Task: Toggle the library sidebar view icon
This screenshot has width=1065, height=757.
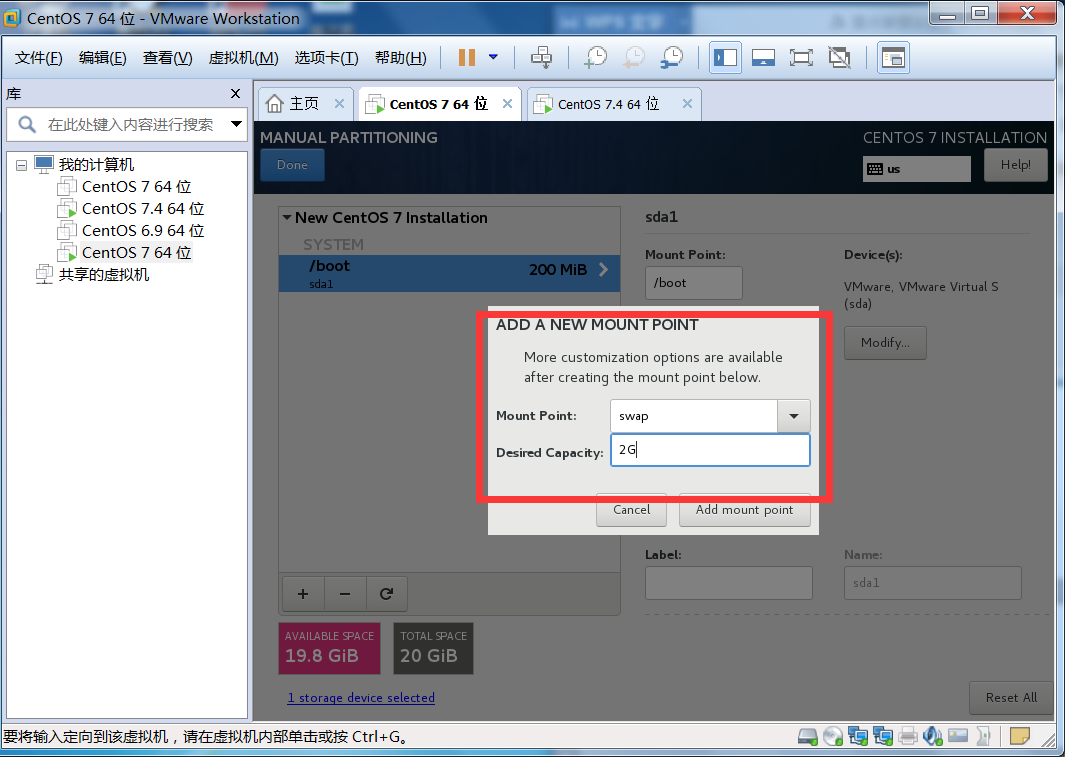Action: click(x=725, y=58)
